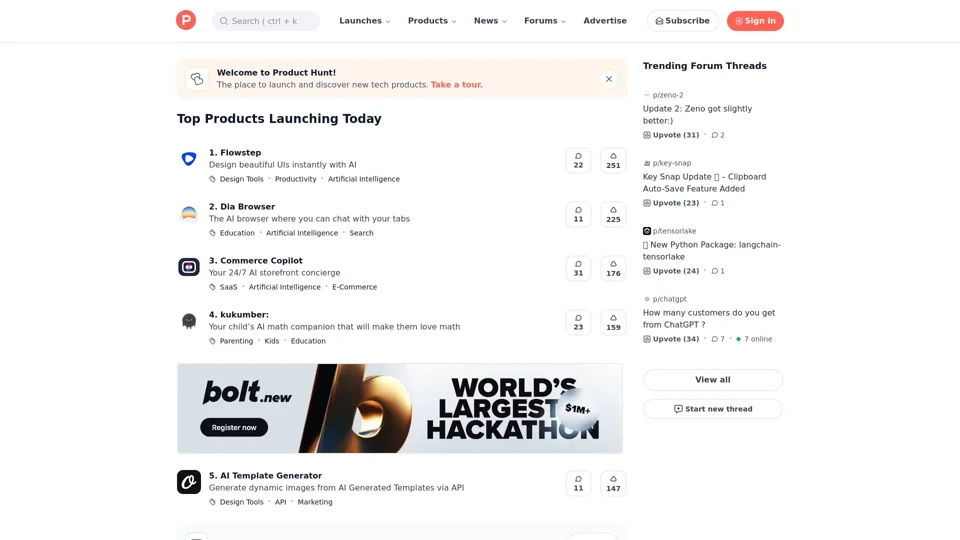
Task: Select the Marketing tag
Action: point(315,502)
